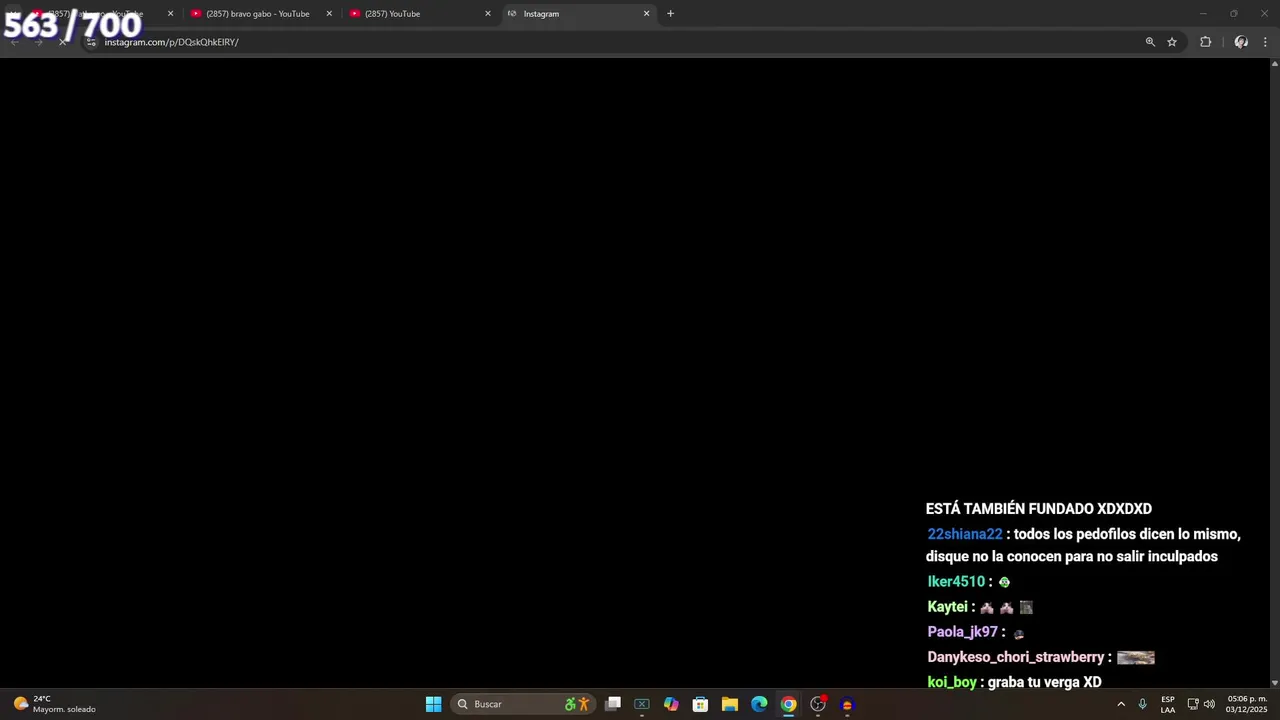Click the chat username Kaytei

pos(947,607)
